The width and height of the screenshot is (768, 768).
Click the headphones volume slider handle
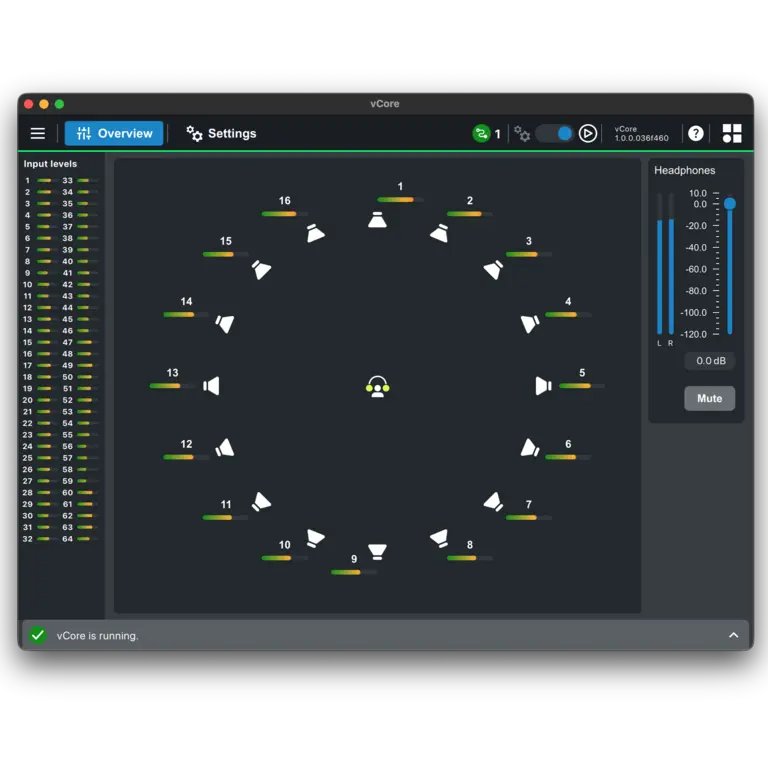730,203
